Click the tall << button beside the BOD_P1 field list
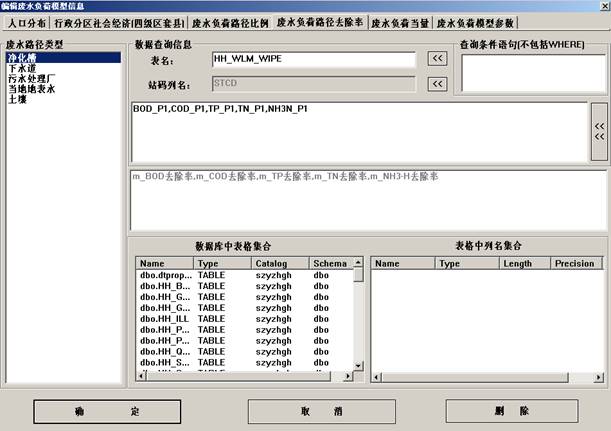Image resolution: width=611 pixels, height=431 pixels. tap(598, 132)
